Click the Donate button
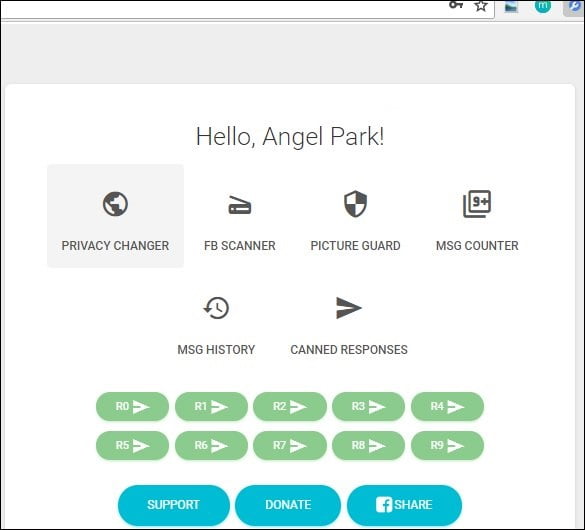 pyautogui.click(x=288, y=505)
